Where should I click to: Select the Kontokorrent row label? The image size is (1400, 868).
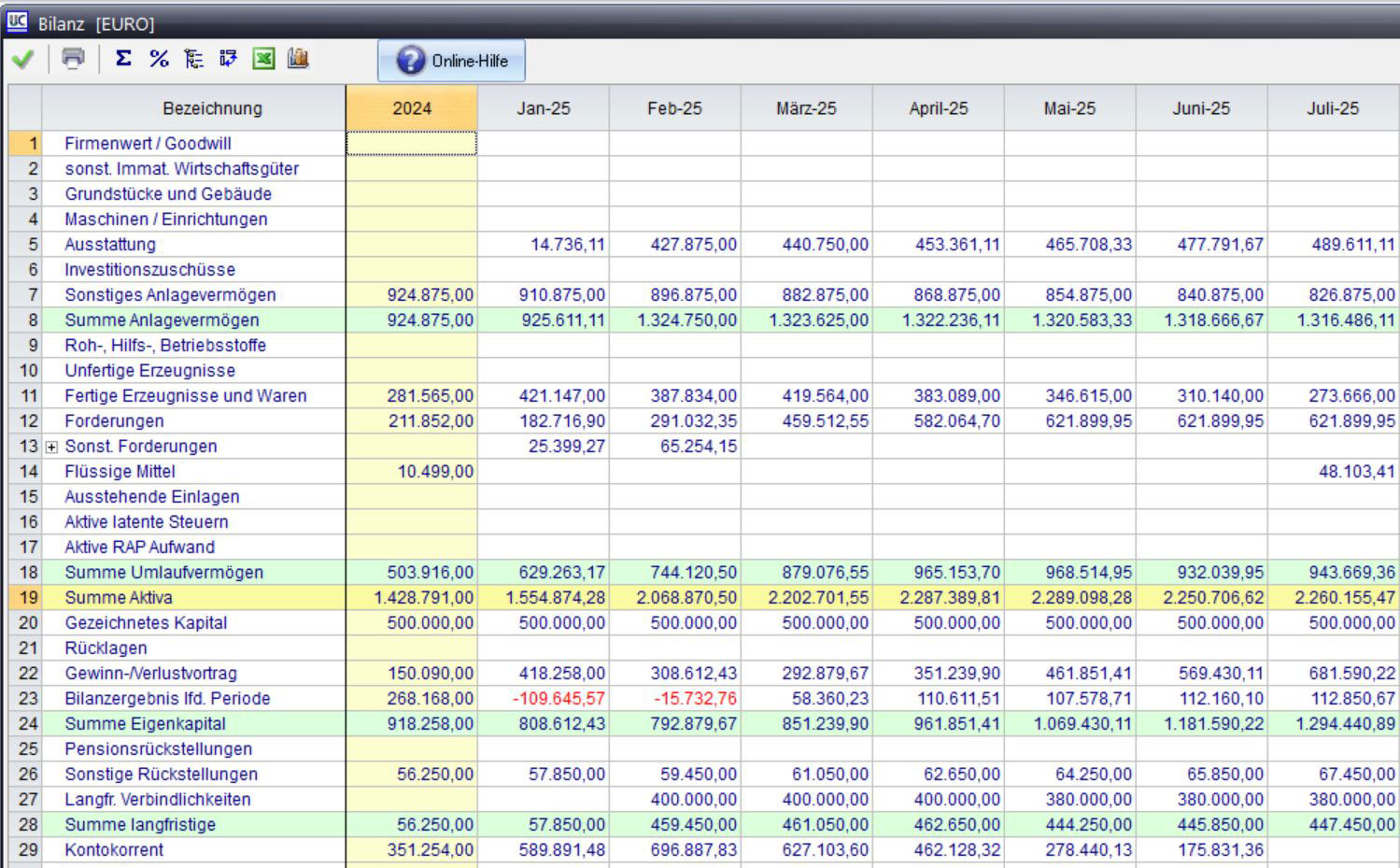(x=114, y=850)
